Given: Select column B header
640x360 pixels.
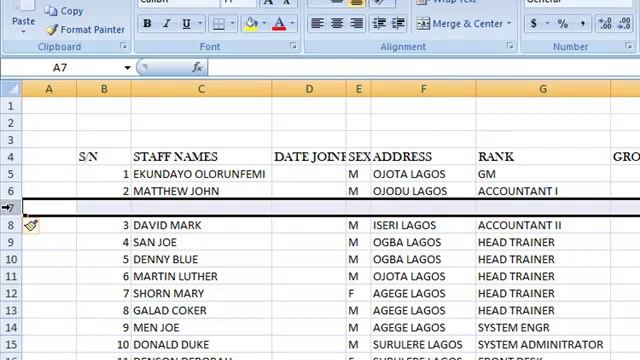Looking at the screenshot, I should click(104, 89).
